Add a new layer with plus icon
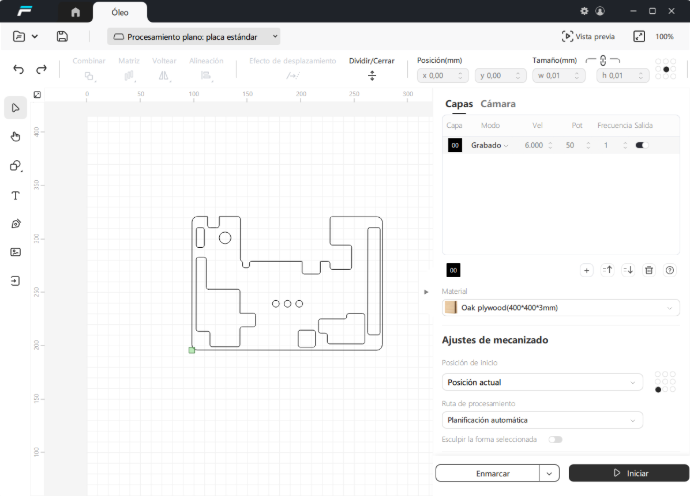The image size is (690, 496). click(587, 270)
